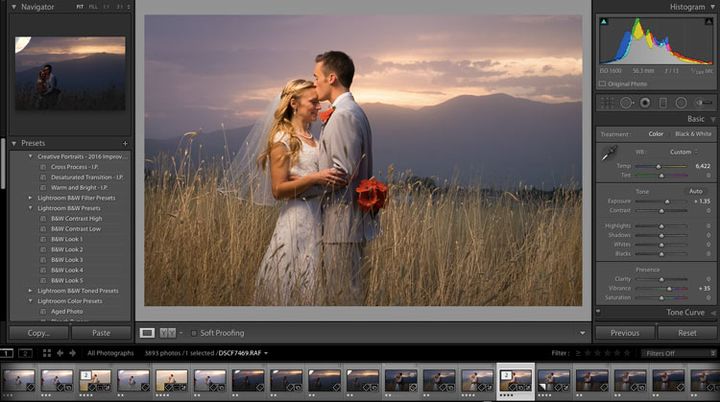Collapse the Lightroom B&W Presets folder
Screen dimensions: 720x402
pyautogui.click(x=30, y=207)
